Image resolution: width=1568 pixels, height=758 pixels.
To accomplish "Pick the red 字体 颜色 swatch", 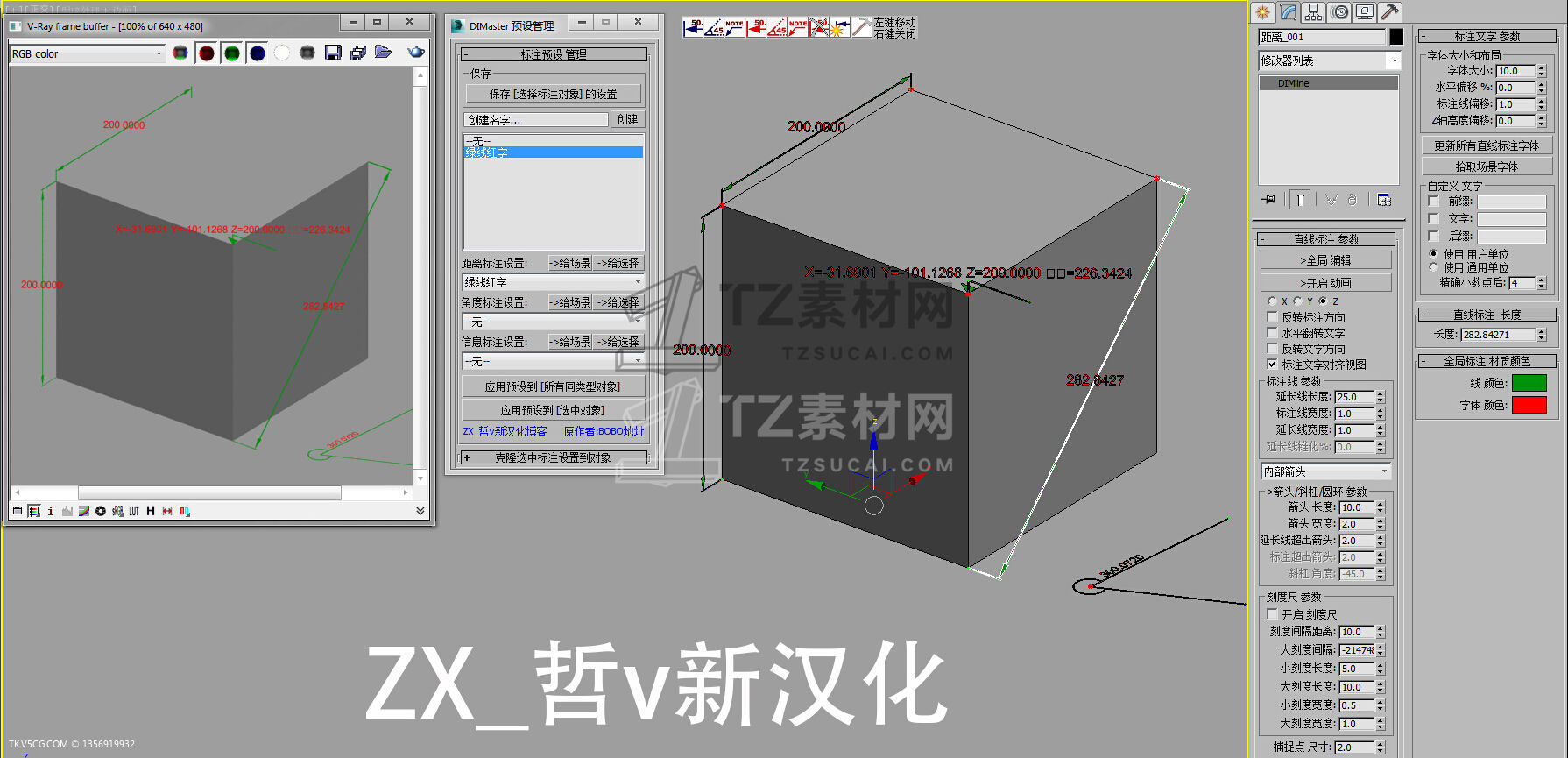I will 1529,405.
